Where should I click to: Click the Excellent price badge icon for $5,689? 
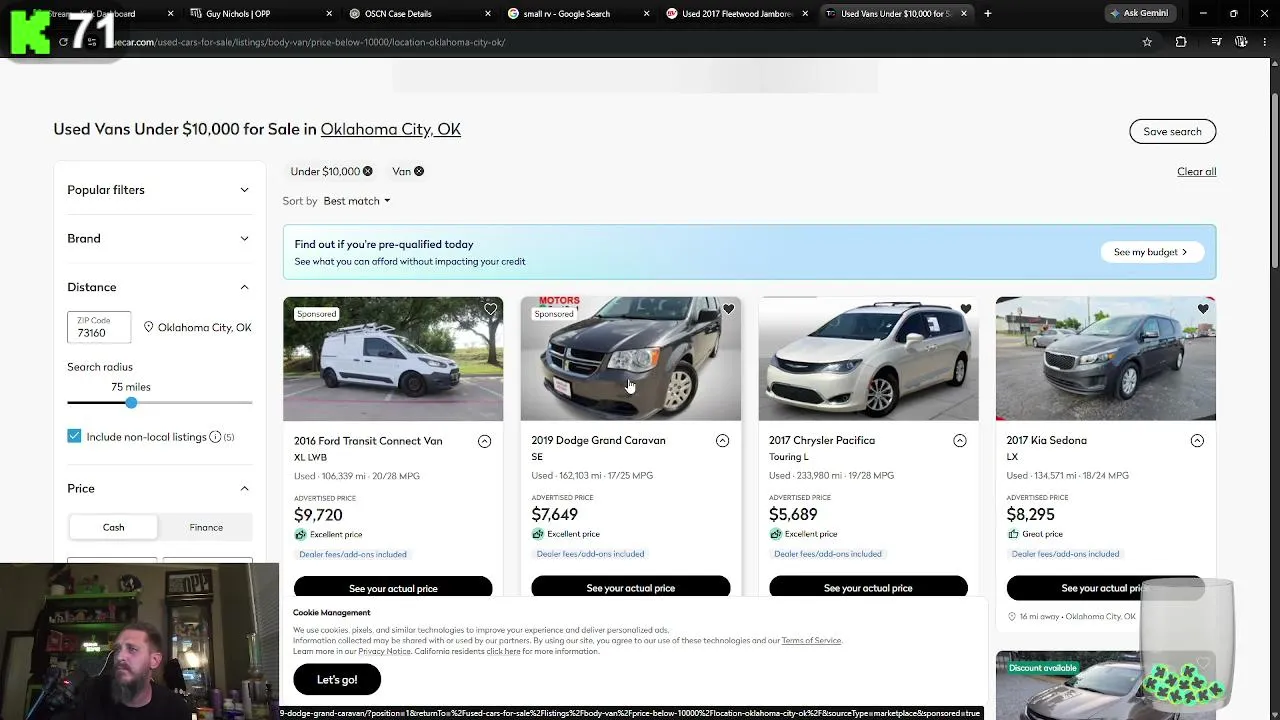point(775,534)
